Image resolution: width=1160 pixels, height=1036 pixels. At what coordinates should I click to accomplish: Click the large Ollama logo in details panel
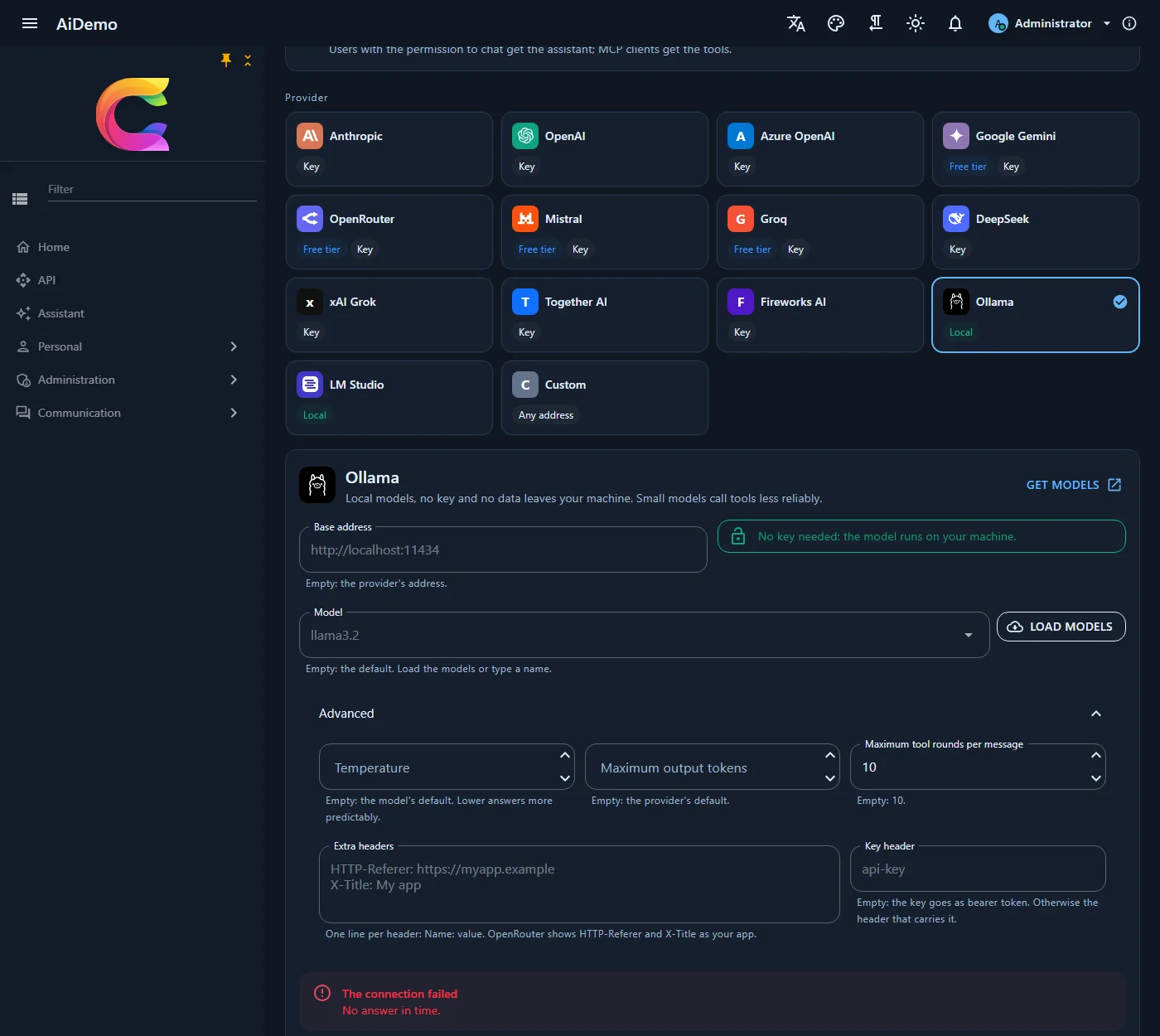click(317, 485)
